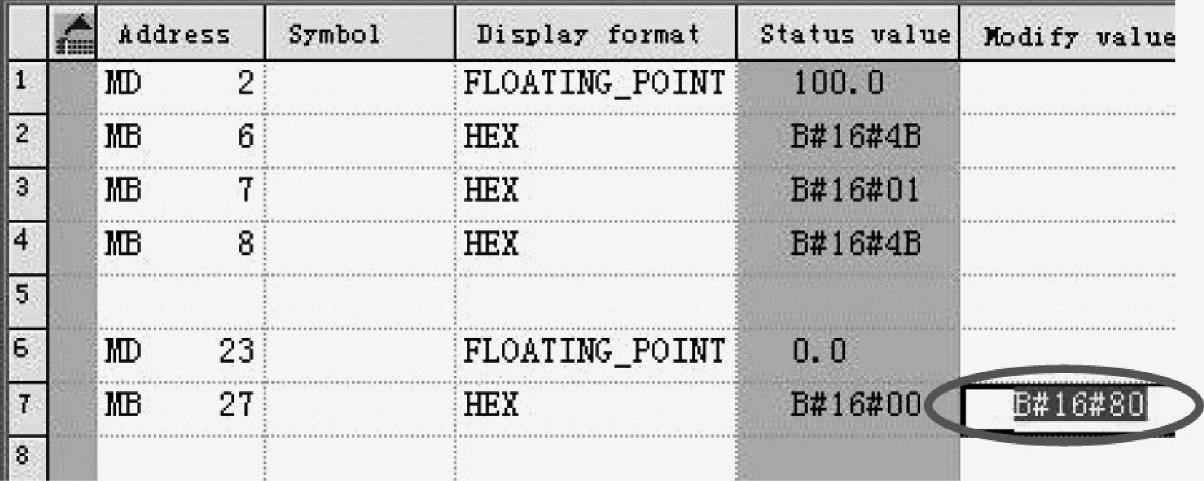This screenshot has width=1204, height=481.
Task: Select row number 7 header
Action: [x=18, y=405]
